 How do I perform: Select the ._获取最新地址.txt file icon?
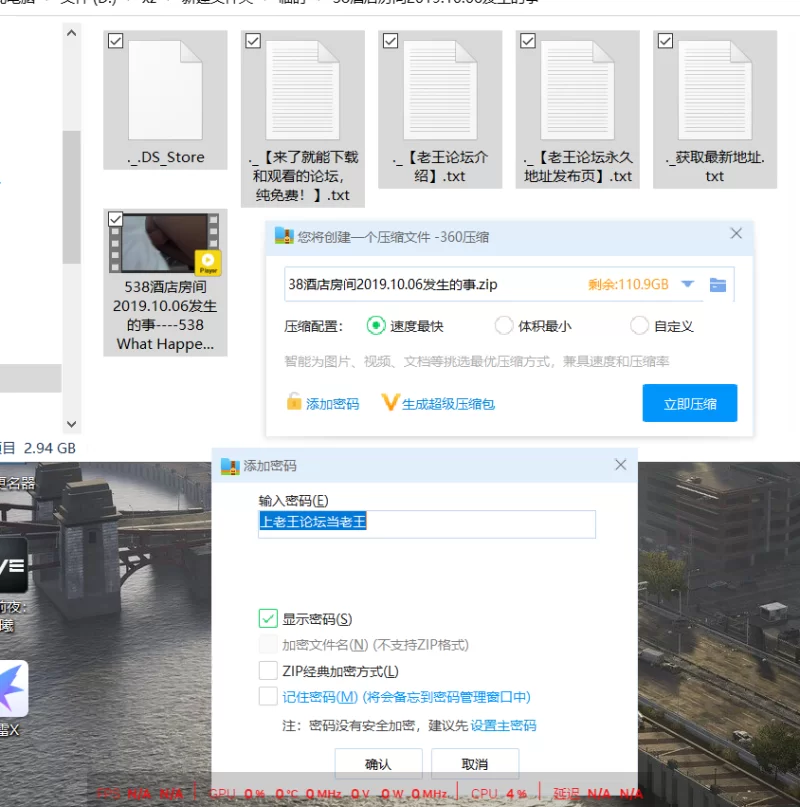715,90
